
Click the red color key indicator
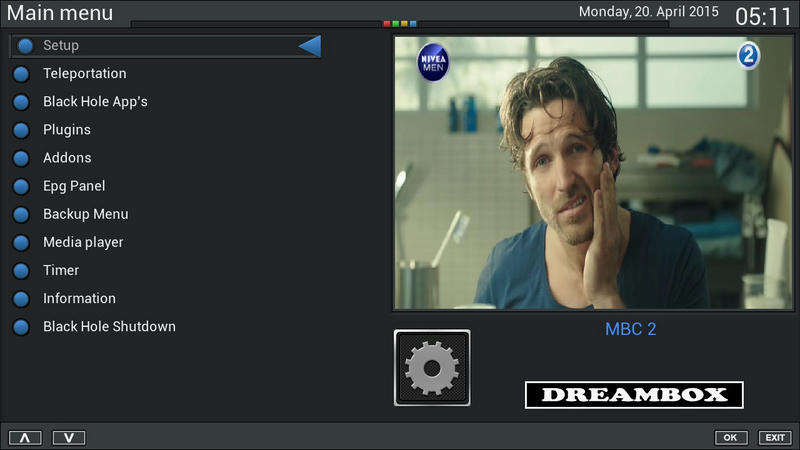(x=387, y=23)
